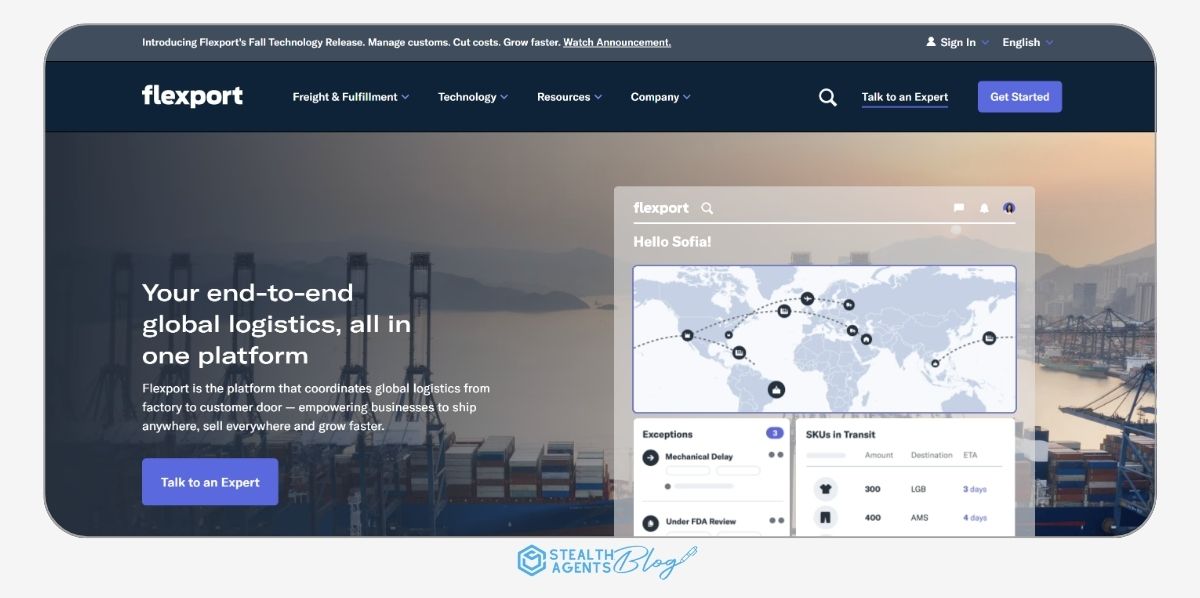Click the Under FDA Review exception icon
The width and height of the screenshot is (1200, 598).
651,521
